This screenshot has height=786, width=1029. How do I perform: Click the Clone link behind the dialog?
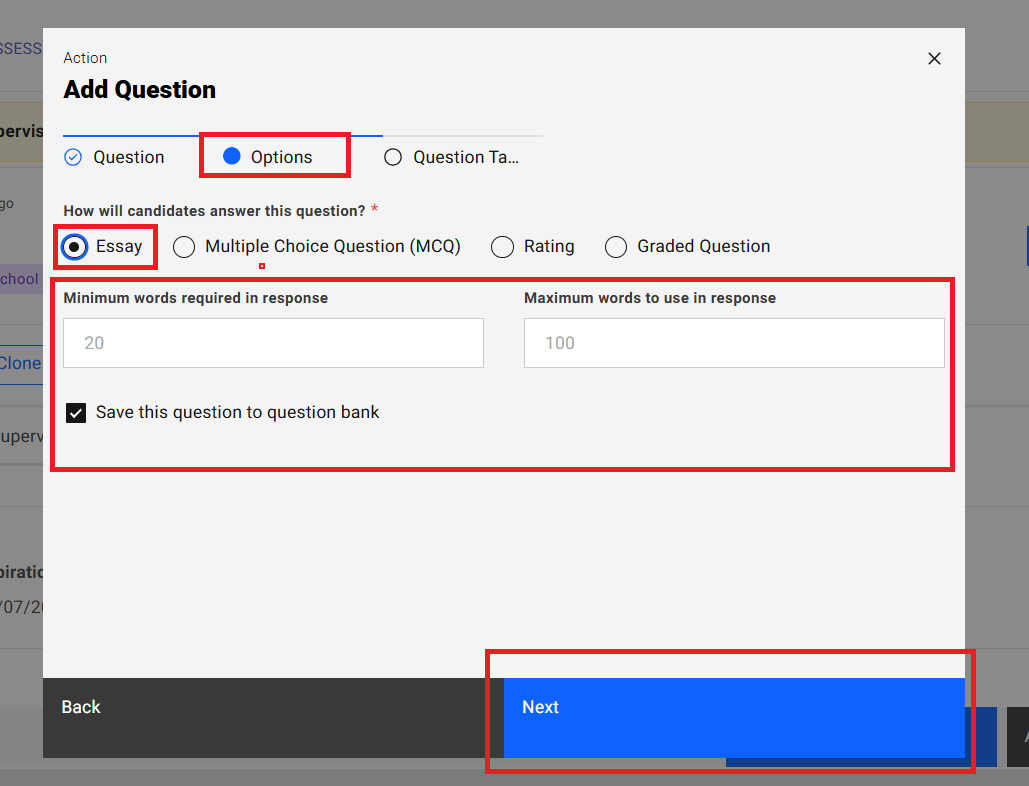(20, 363)
